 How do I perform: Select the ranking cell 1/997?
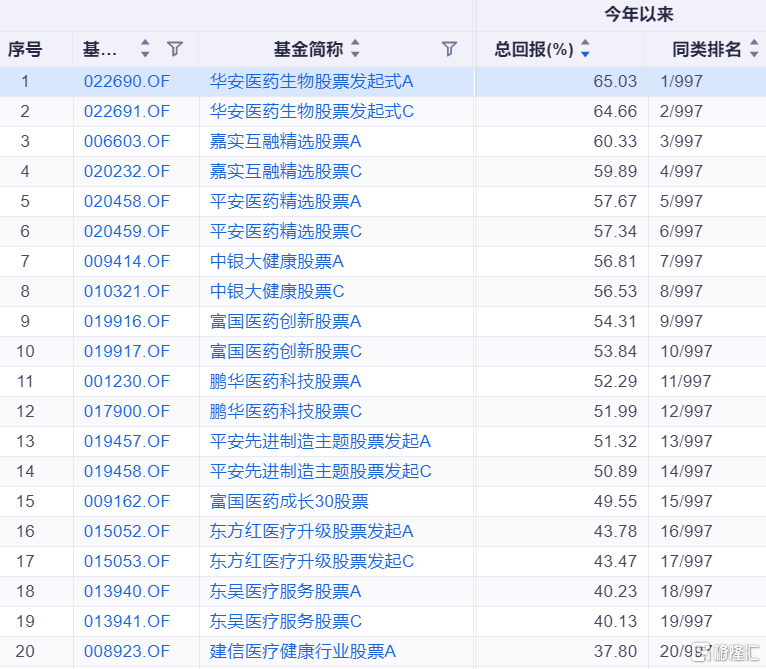[x=681, y=81]
